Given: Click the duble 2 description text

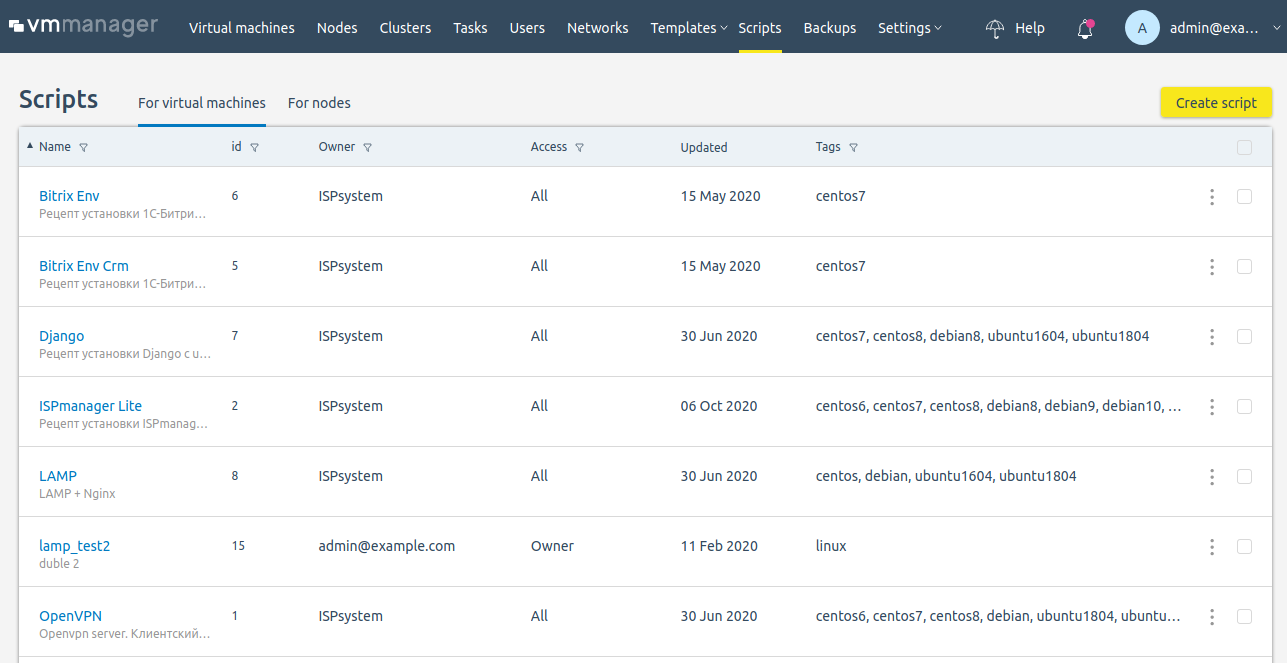Looking at the screenshot, I should pos(59,564).
